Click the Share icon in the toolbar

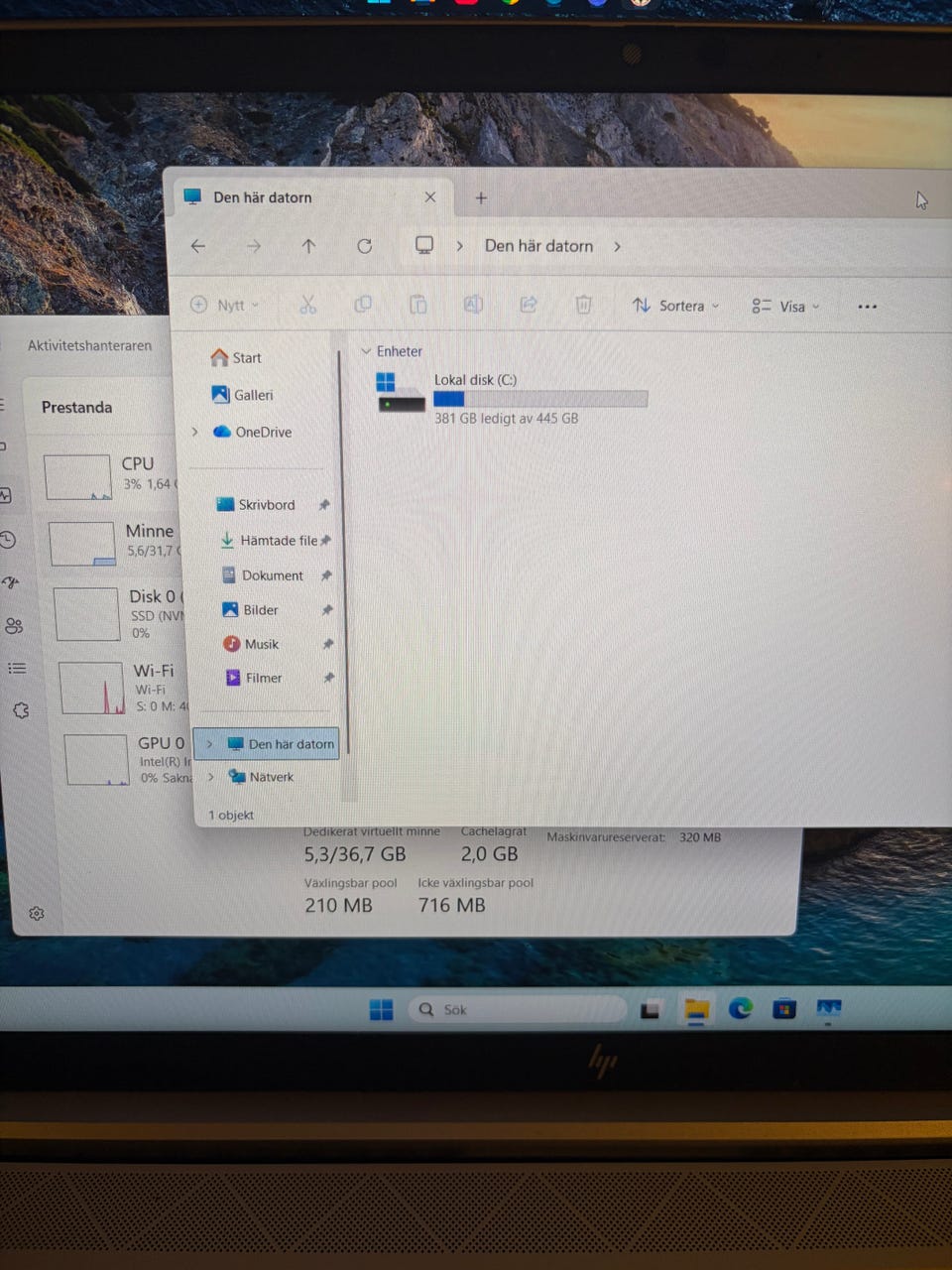[529, 305]
